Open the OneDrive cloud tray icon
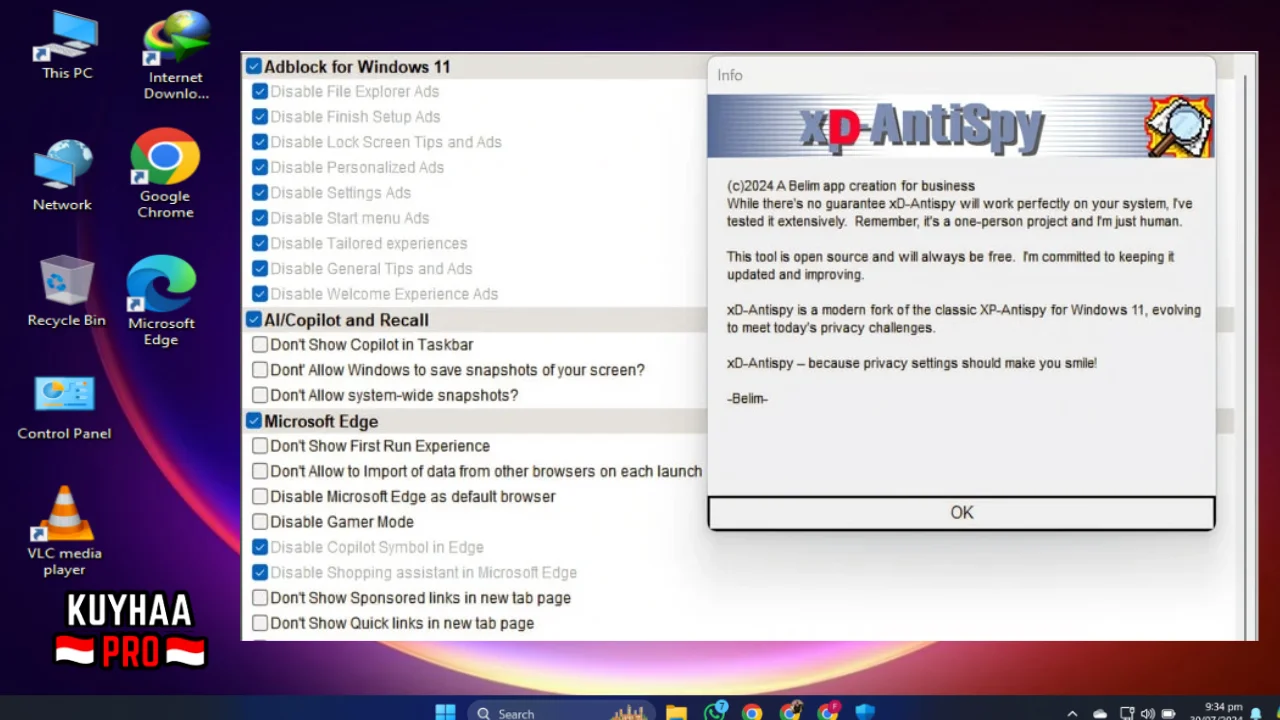Viewport: 1280px width, 720px height. point(1100,713)
